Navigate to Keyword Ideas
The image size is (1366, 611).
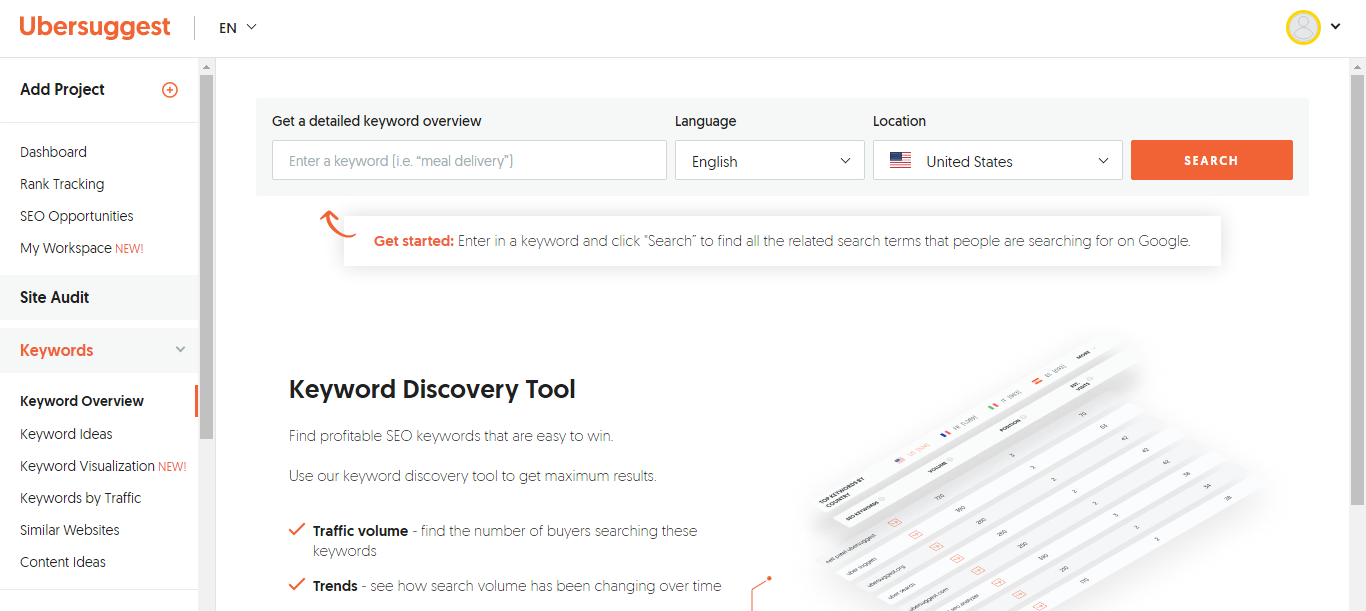(x=66, y=434)
